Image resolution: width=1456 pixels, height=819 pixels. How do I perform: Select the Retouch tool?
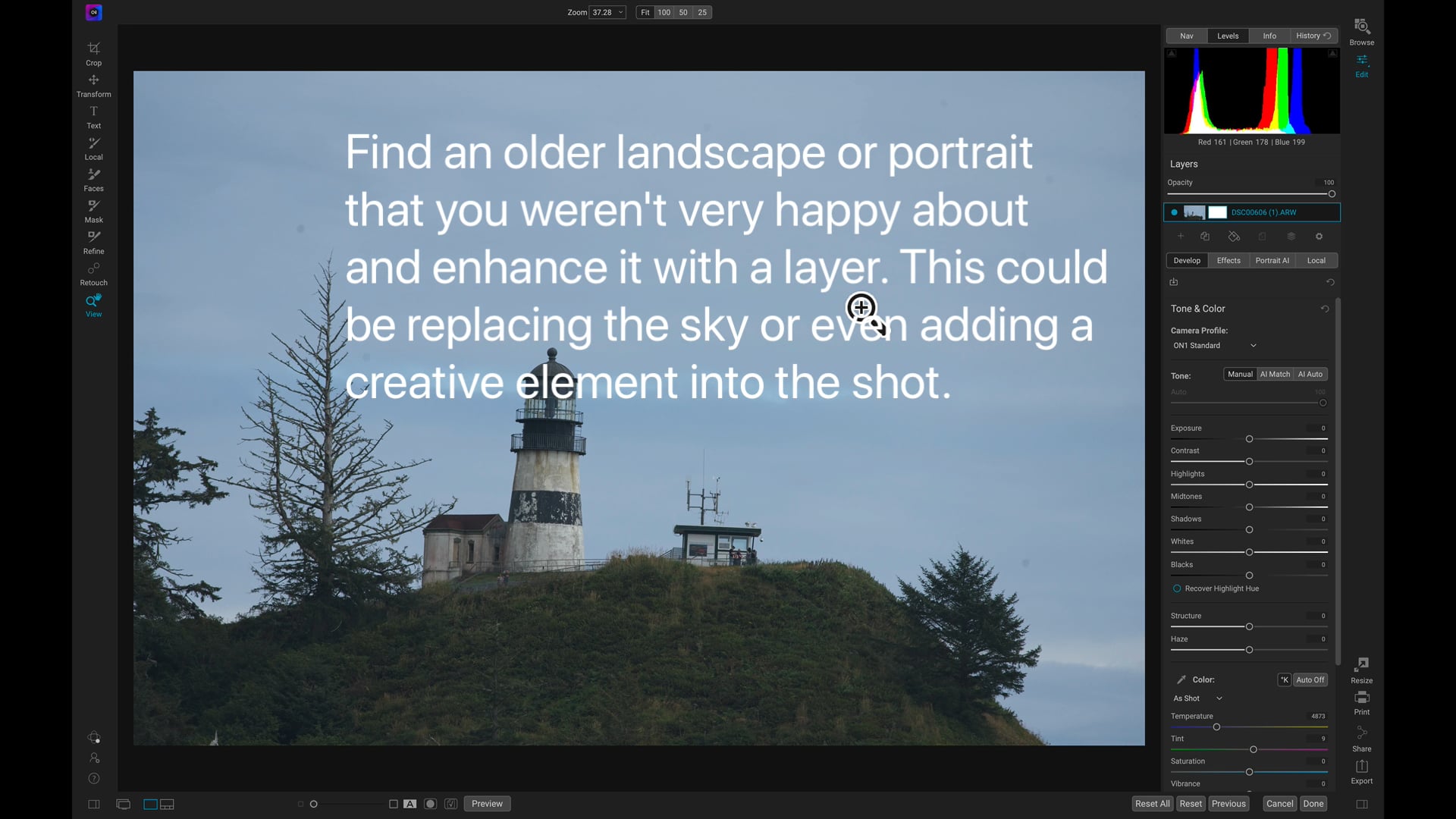(93, 275)
